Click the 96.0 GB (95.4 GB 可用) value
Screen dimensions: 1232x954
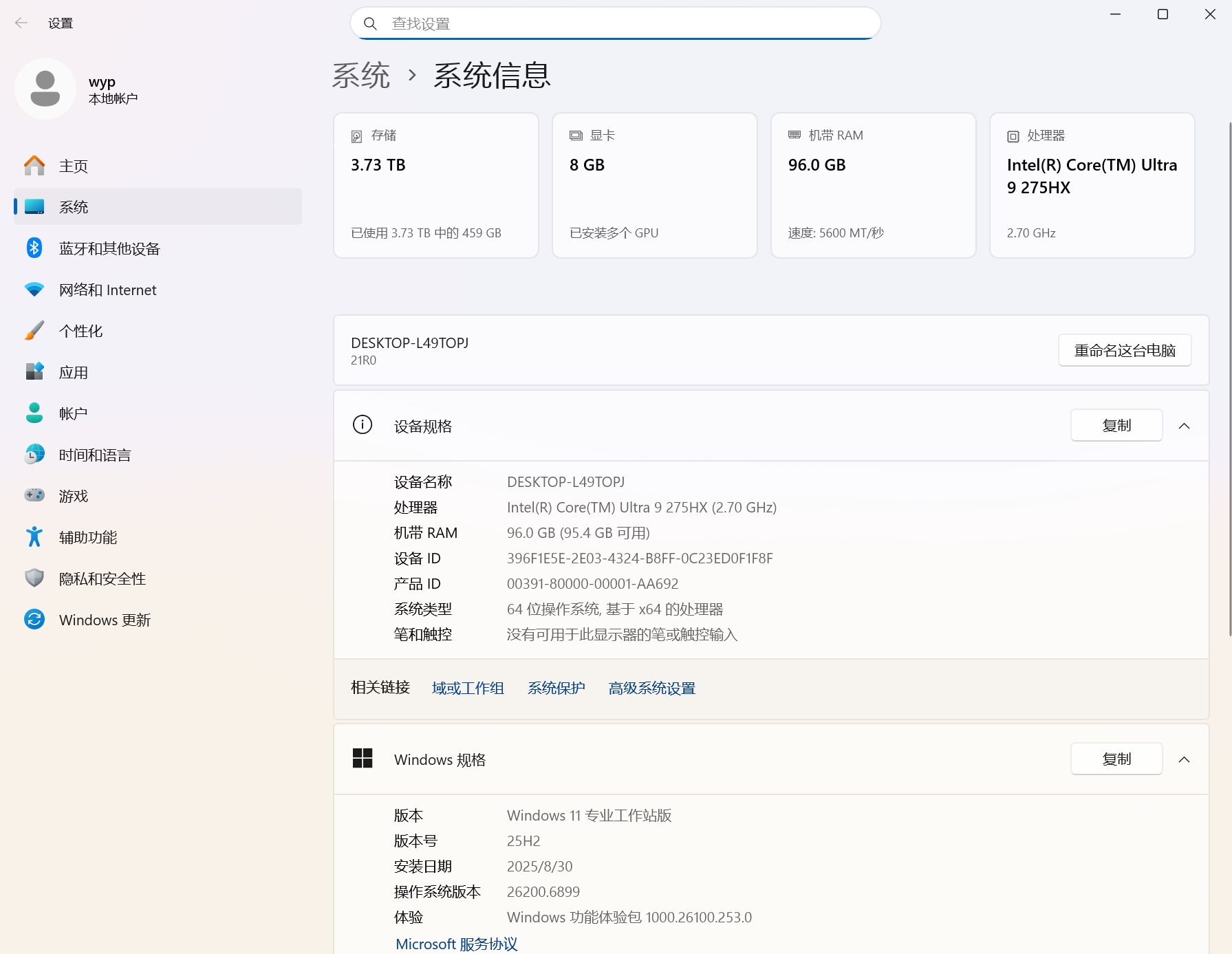coord(579,533)
